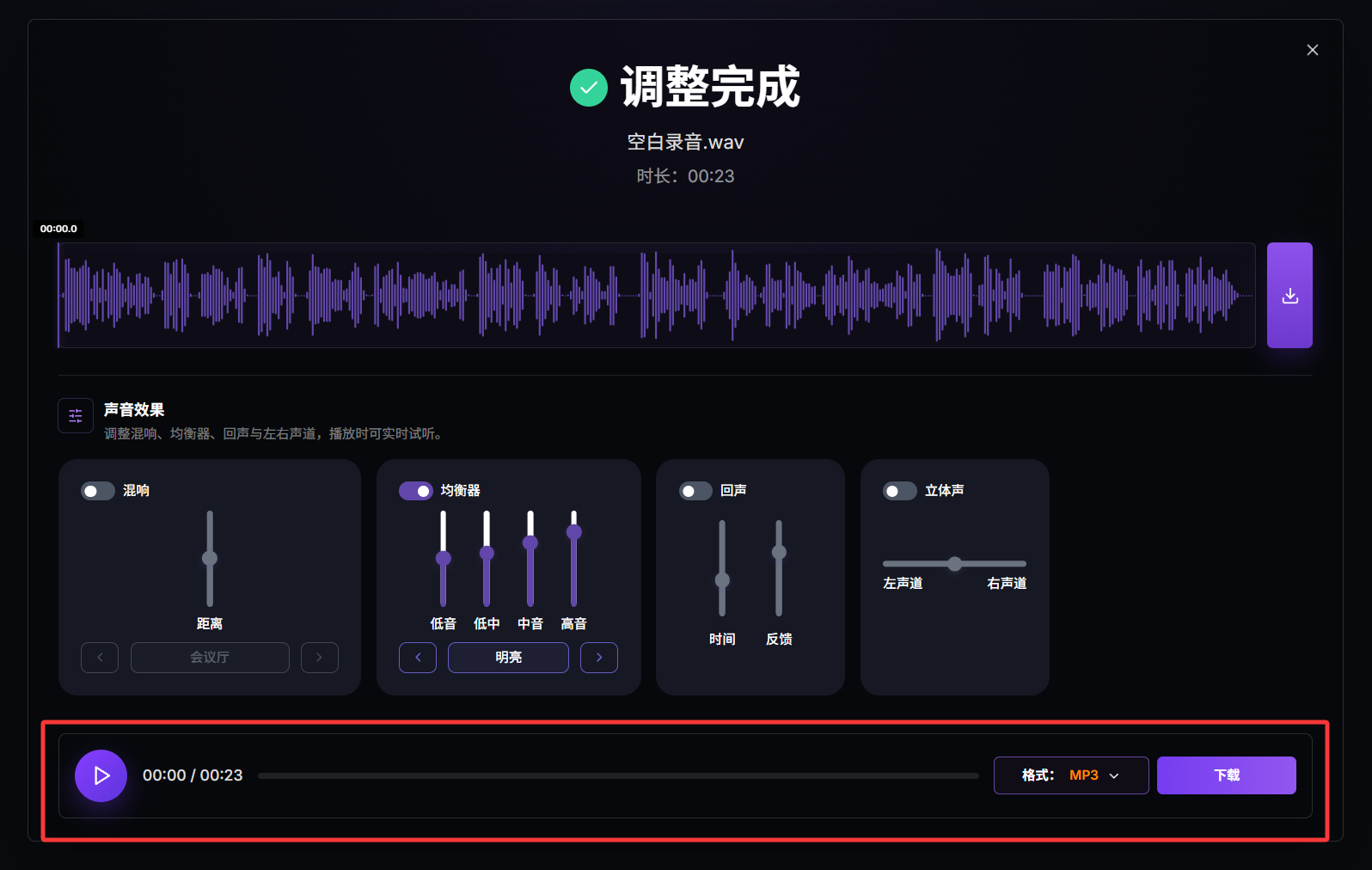This screenshot has width=1372, height=870.
Task: Click the 右声道 right channel label
Action: pos(1007,584)
